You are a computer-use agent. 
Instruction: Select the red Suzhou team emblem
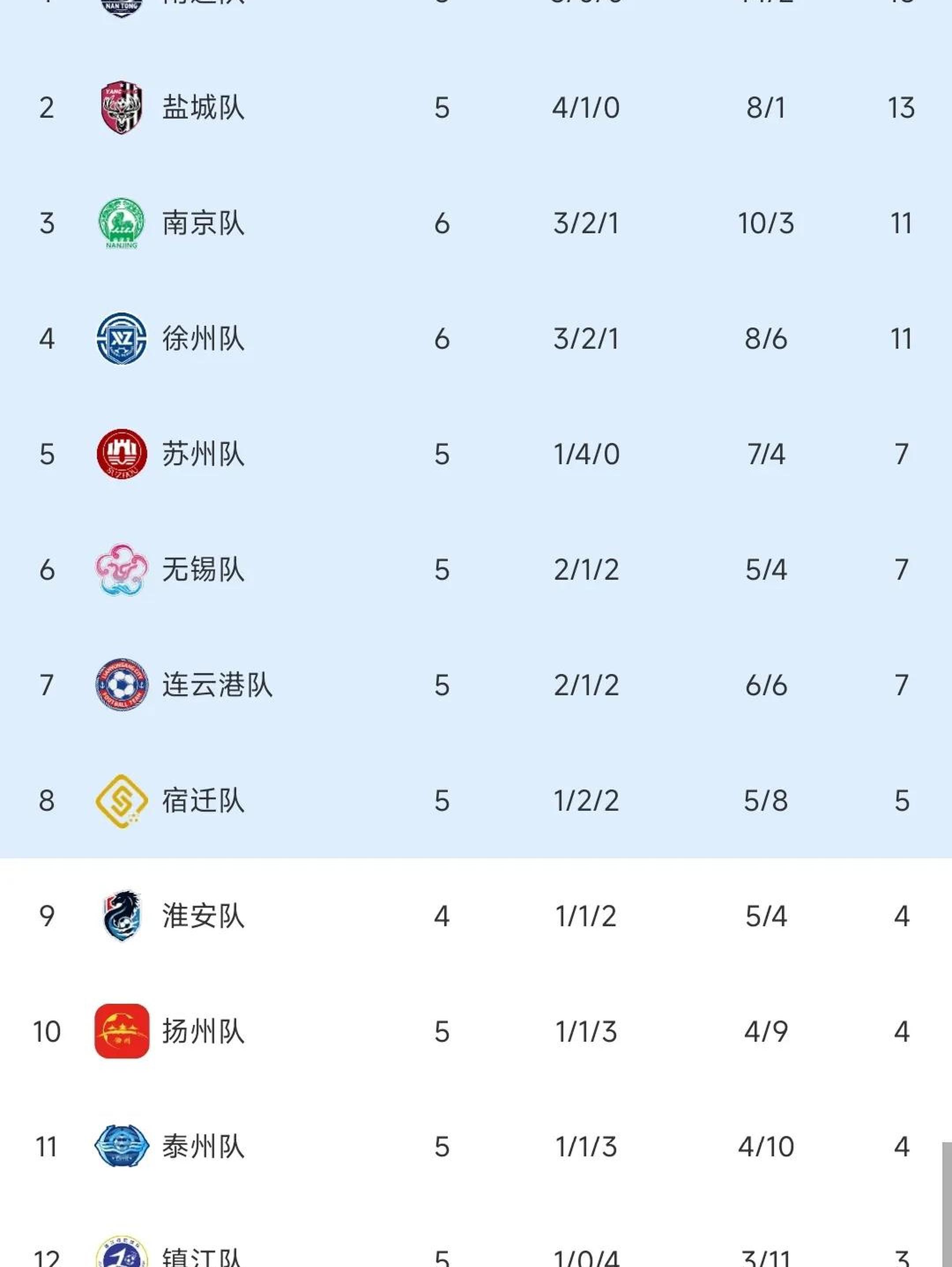coord(122,454)
